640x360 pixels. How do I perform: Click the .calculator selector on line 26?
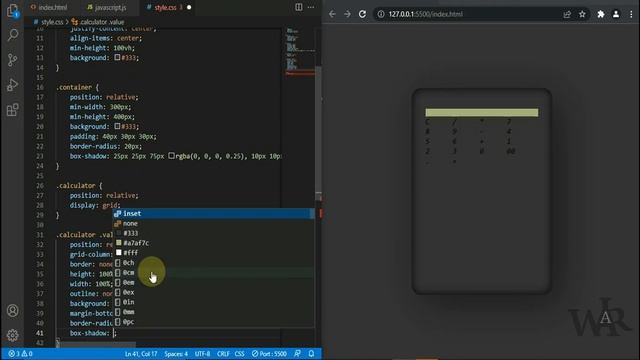pos(76,186)
